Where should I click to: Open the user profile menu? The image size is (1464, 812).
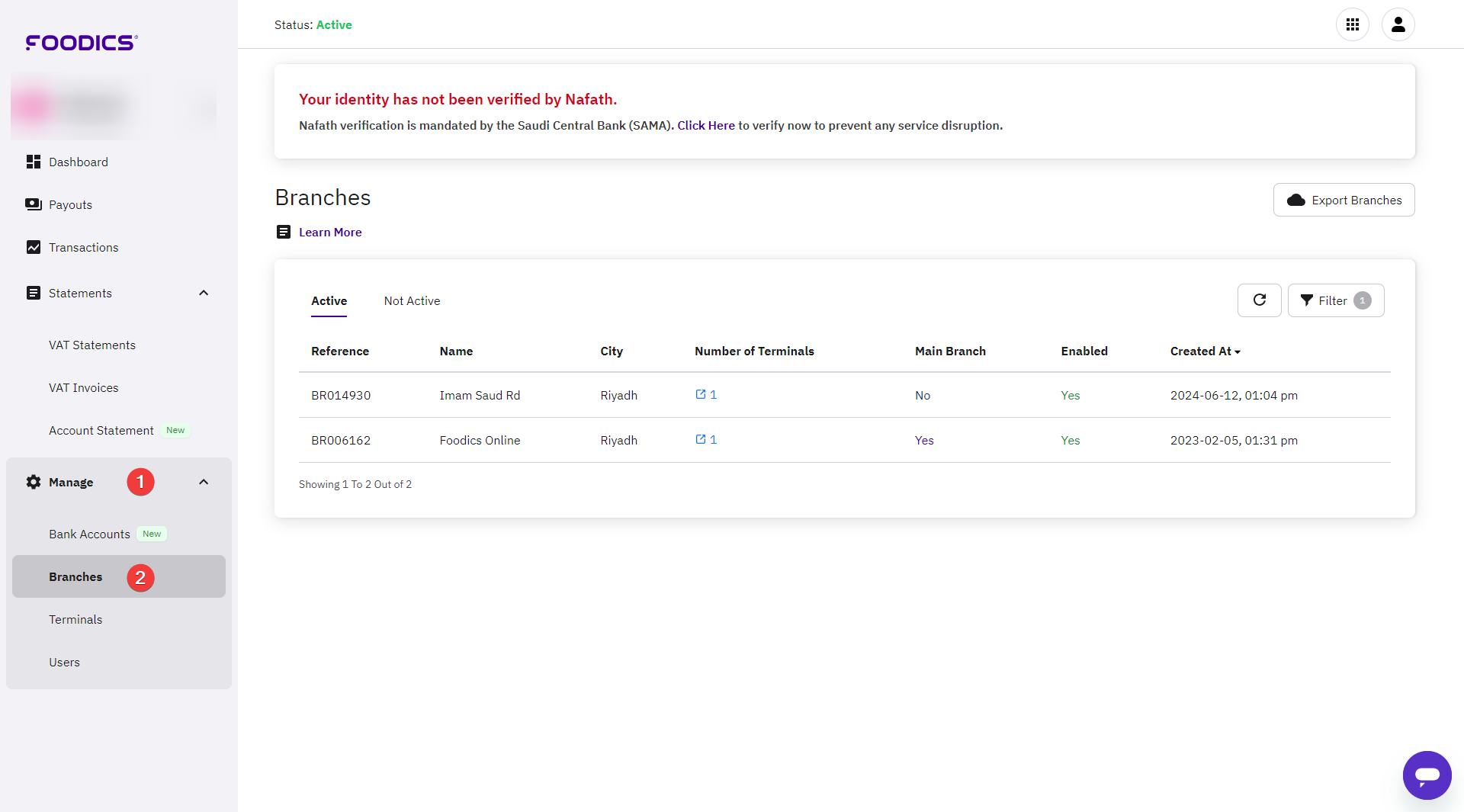[x=1399, y=24]
